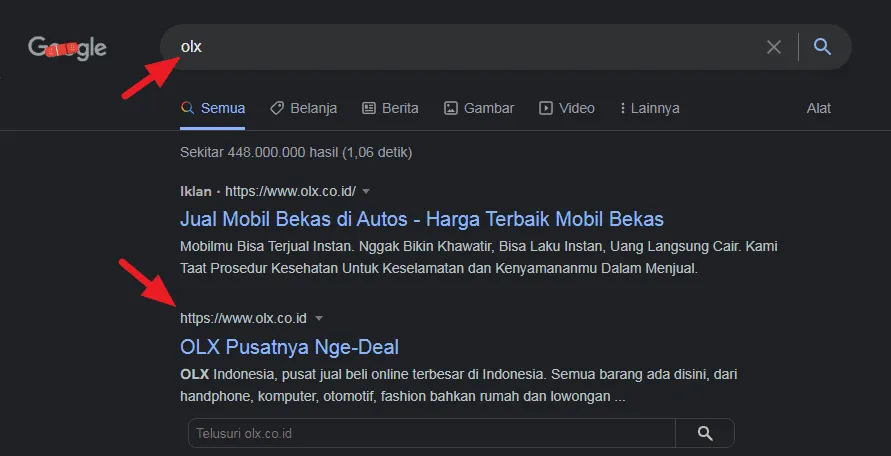The image size is (891, 456).
Task: Click the magnifier in the olx.co.id sitelinks search box
Action: (705, 433)
